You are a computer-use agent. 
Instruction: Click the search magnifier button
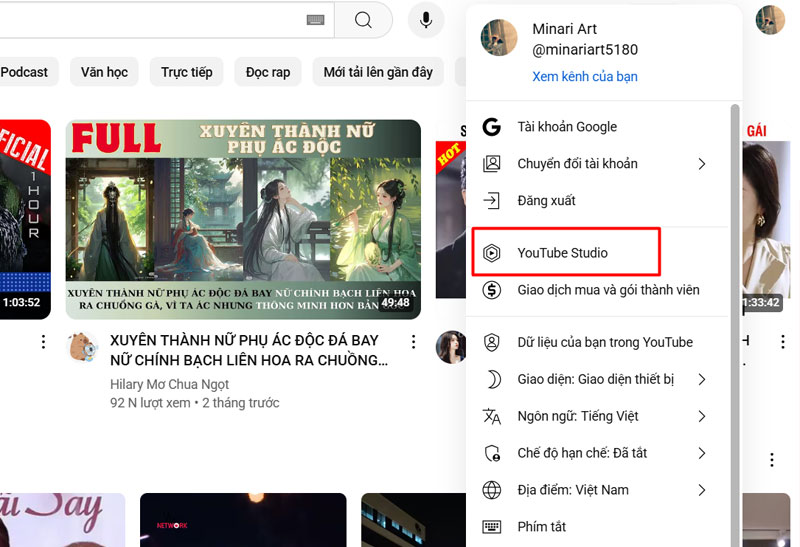(363, 20)
